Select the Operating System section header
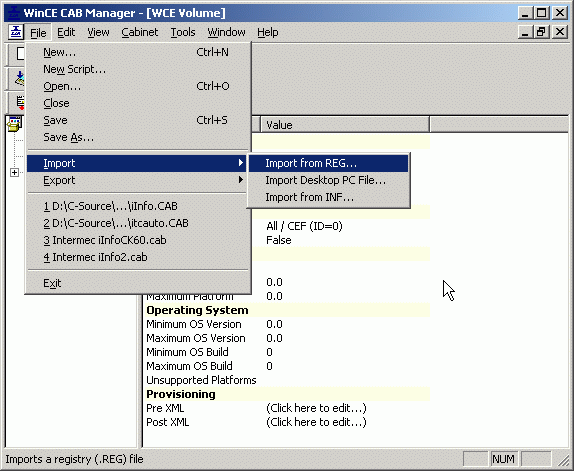This screenshot has width=574, height=471. [x=197, y=310]
